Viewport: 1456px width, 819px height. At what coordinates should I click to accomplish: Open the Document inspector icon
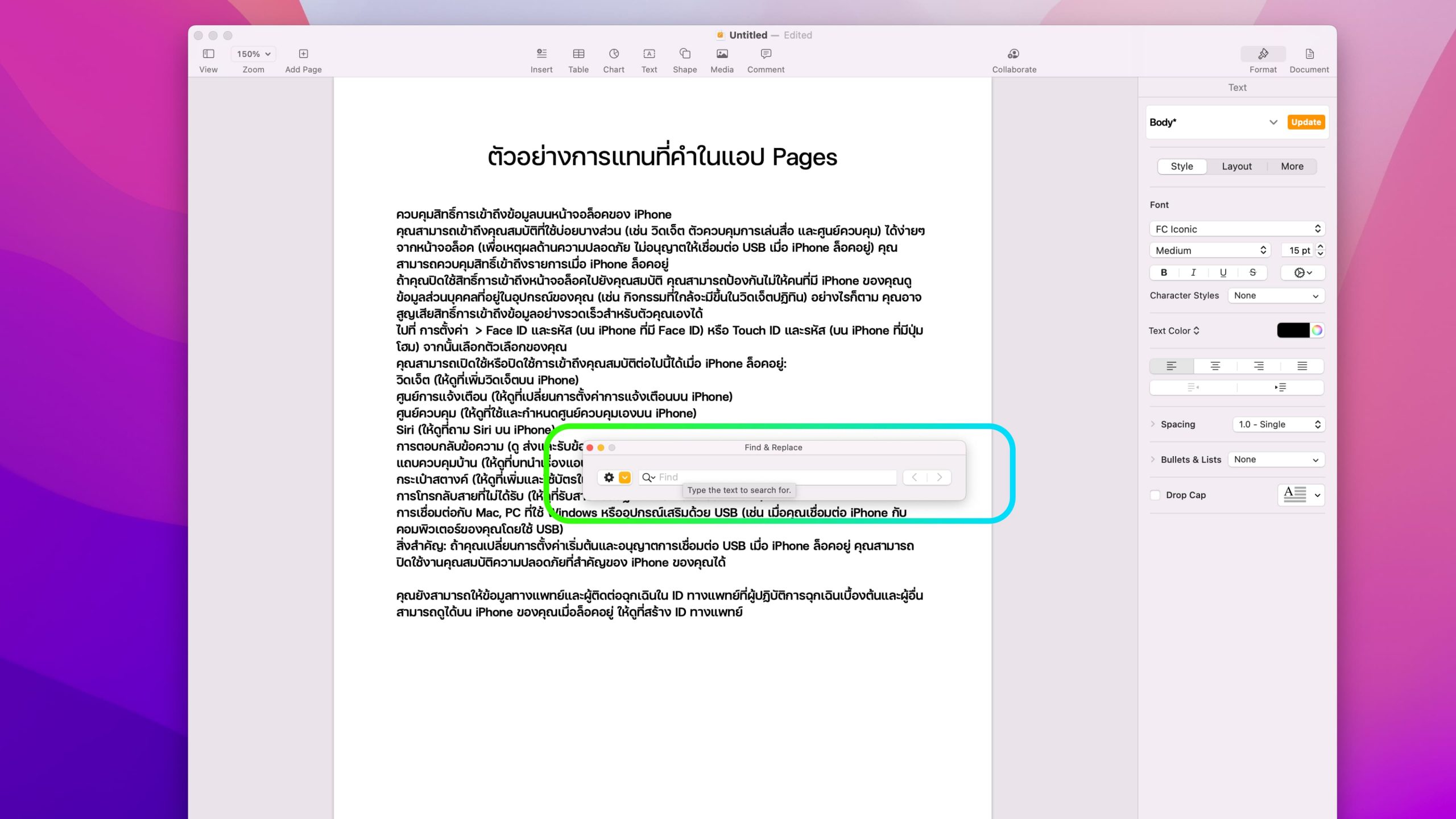tap(1309, 54)
